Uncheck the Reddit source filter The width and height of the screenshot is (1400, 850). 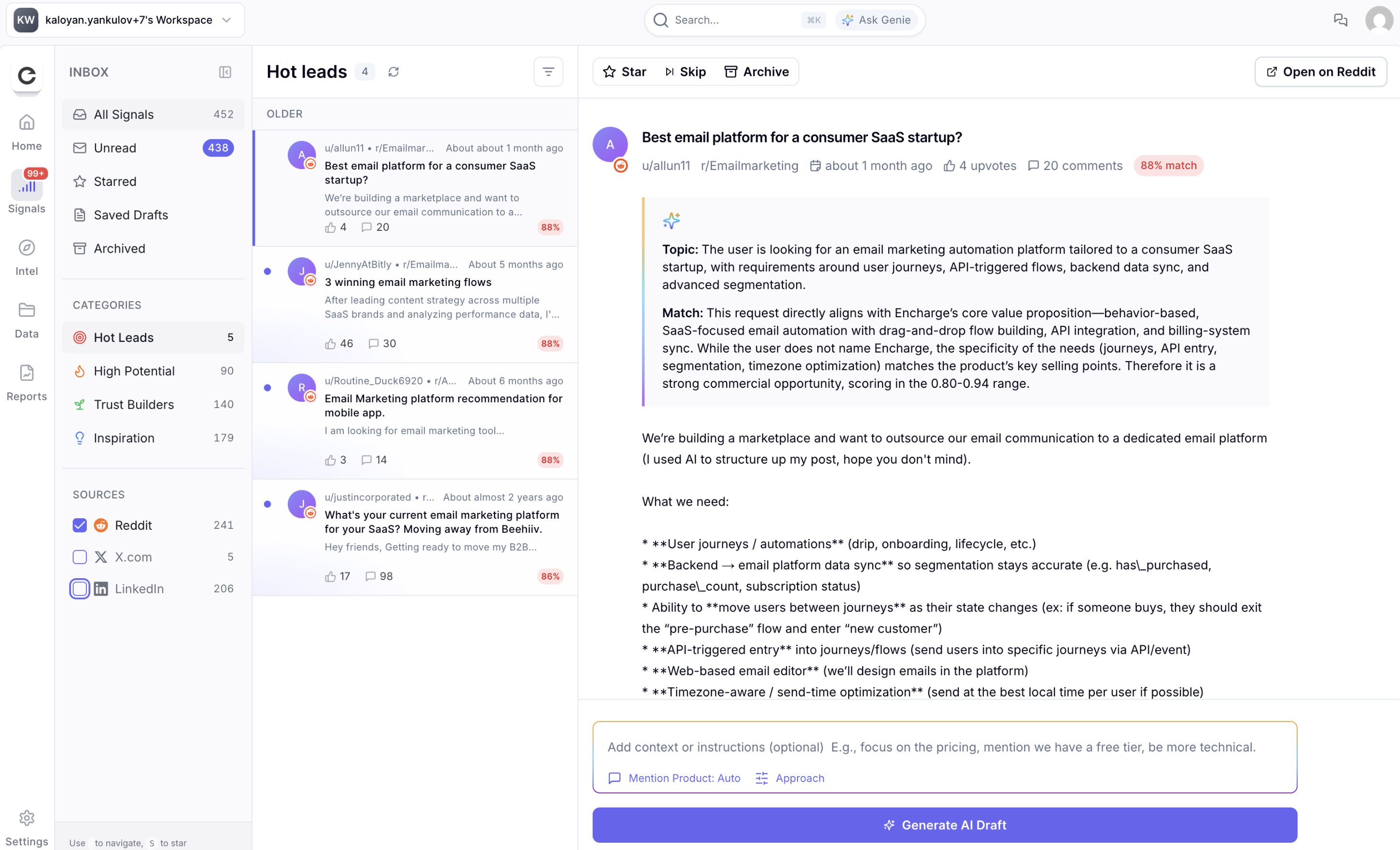(79, 525)
